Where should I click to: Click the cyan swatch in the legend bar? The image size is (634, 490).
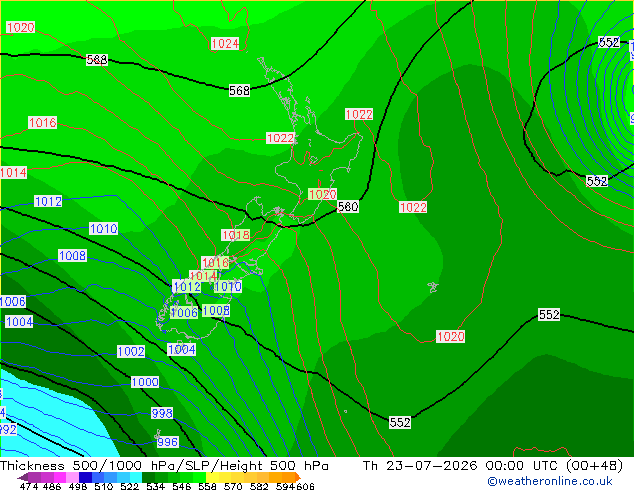click(136, 477)
